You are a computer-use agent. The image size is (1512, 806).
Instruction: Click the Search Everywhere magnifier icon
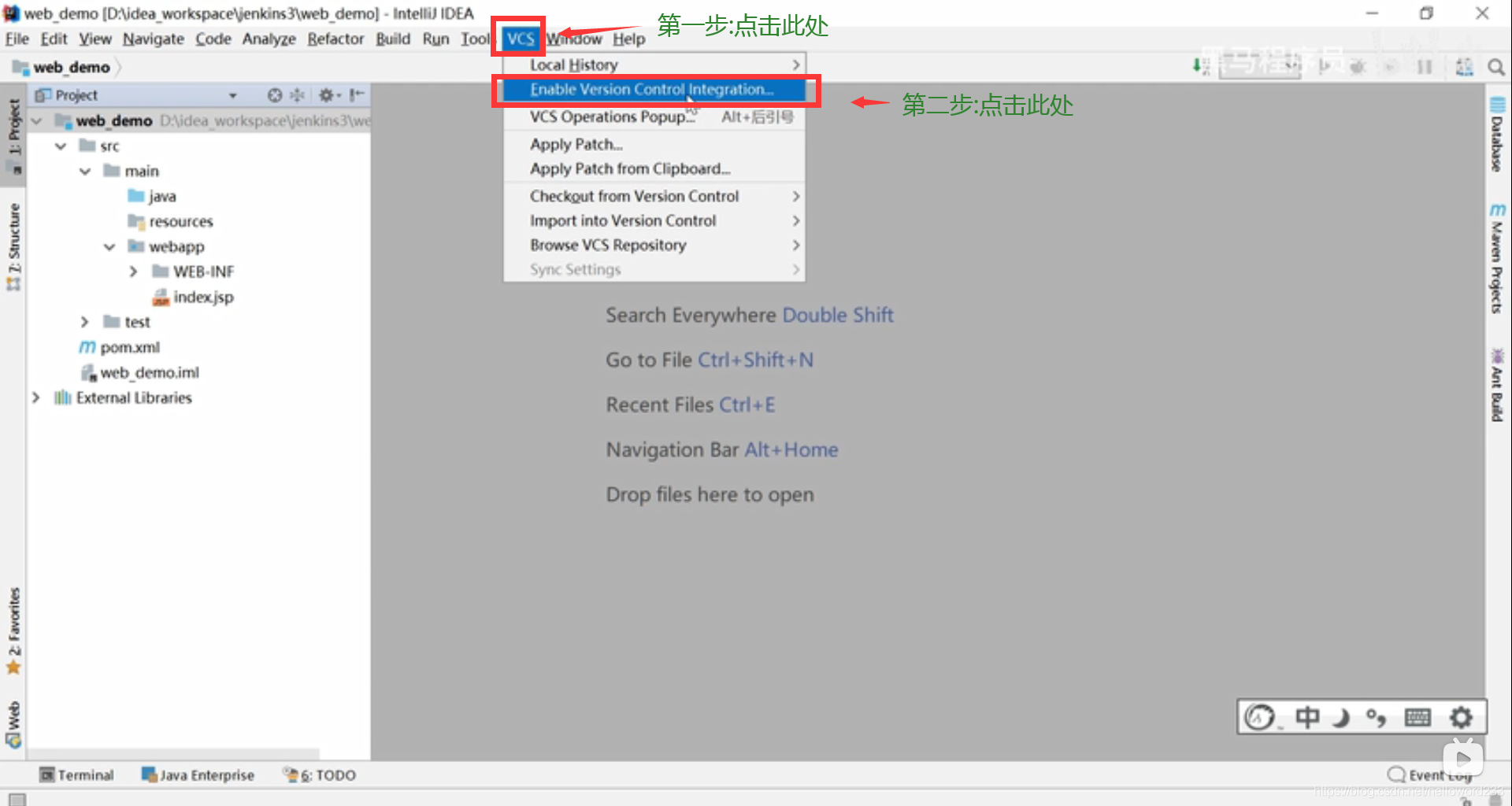[1496, 67]
